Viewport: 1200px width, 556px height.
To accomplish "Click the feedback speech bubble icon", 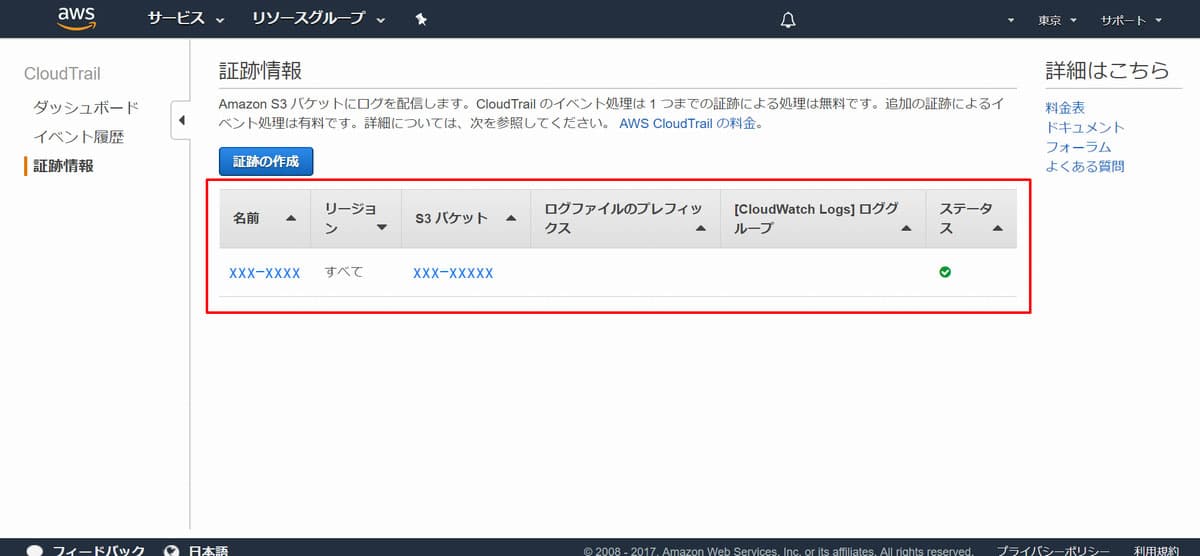I will 35,551.
